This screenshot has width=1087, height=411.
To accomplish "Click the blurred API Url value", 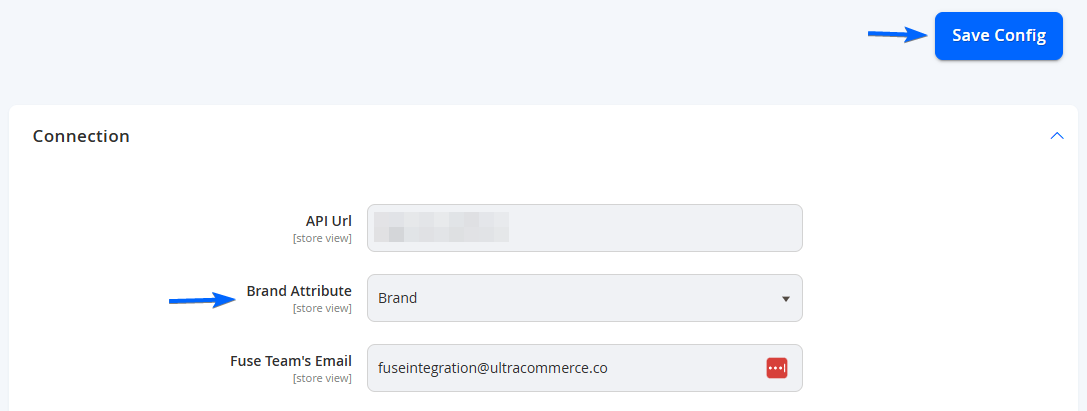I will (442, 227).
